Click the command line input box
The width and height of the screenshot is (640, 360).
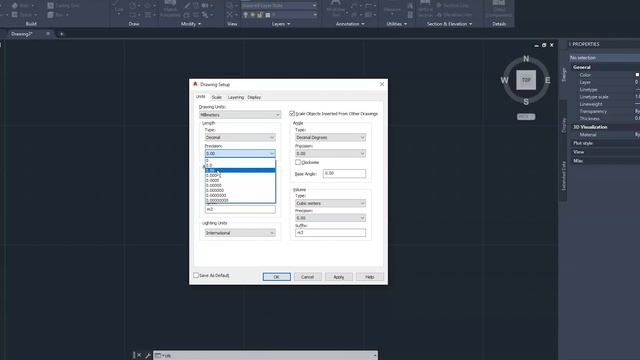tap(265, 356)
